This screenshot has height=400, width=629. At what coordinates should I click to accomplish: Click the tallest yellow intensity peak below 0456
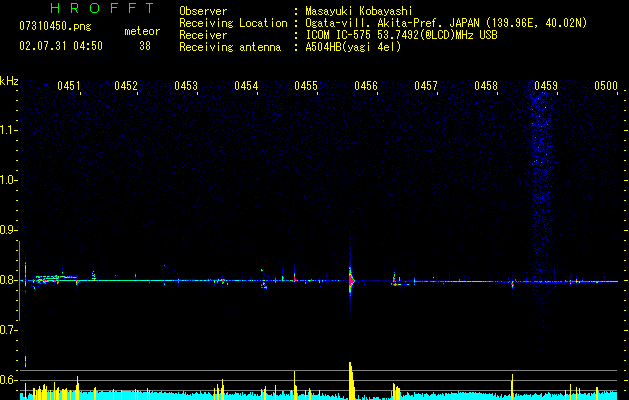coord(351,381)
